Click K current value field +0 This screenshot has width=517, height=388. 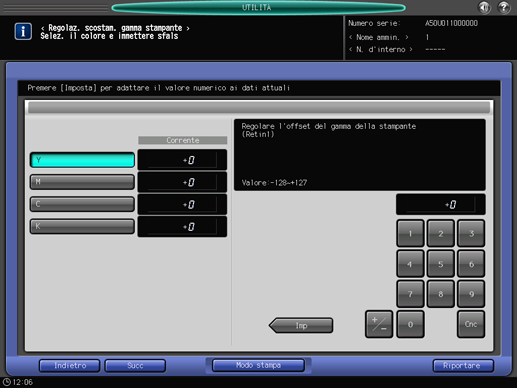coord(182,227)
